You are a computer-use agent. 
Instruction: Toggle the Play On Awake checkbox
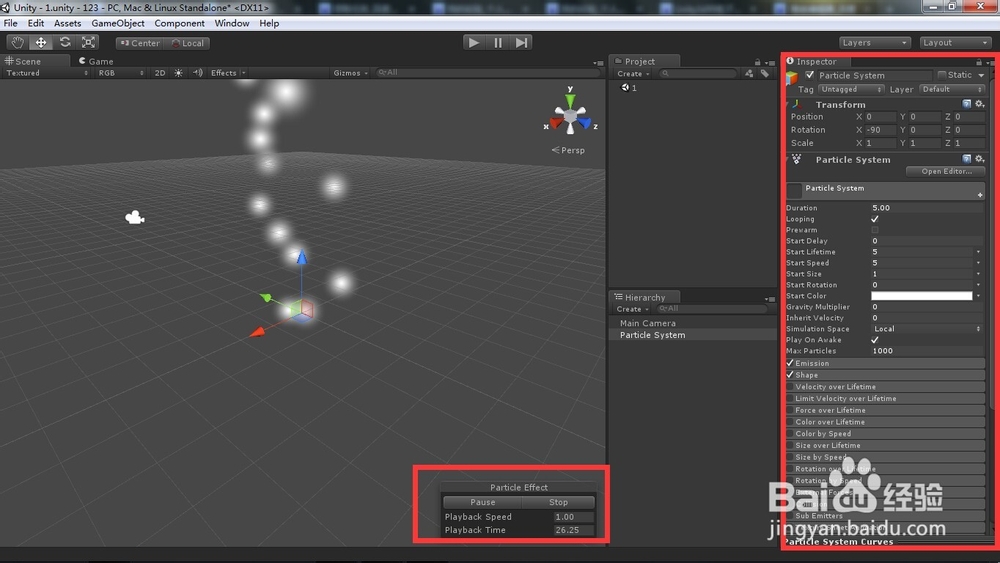point(875,340)
